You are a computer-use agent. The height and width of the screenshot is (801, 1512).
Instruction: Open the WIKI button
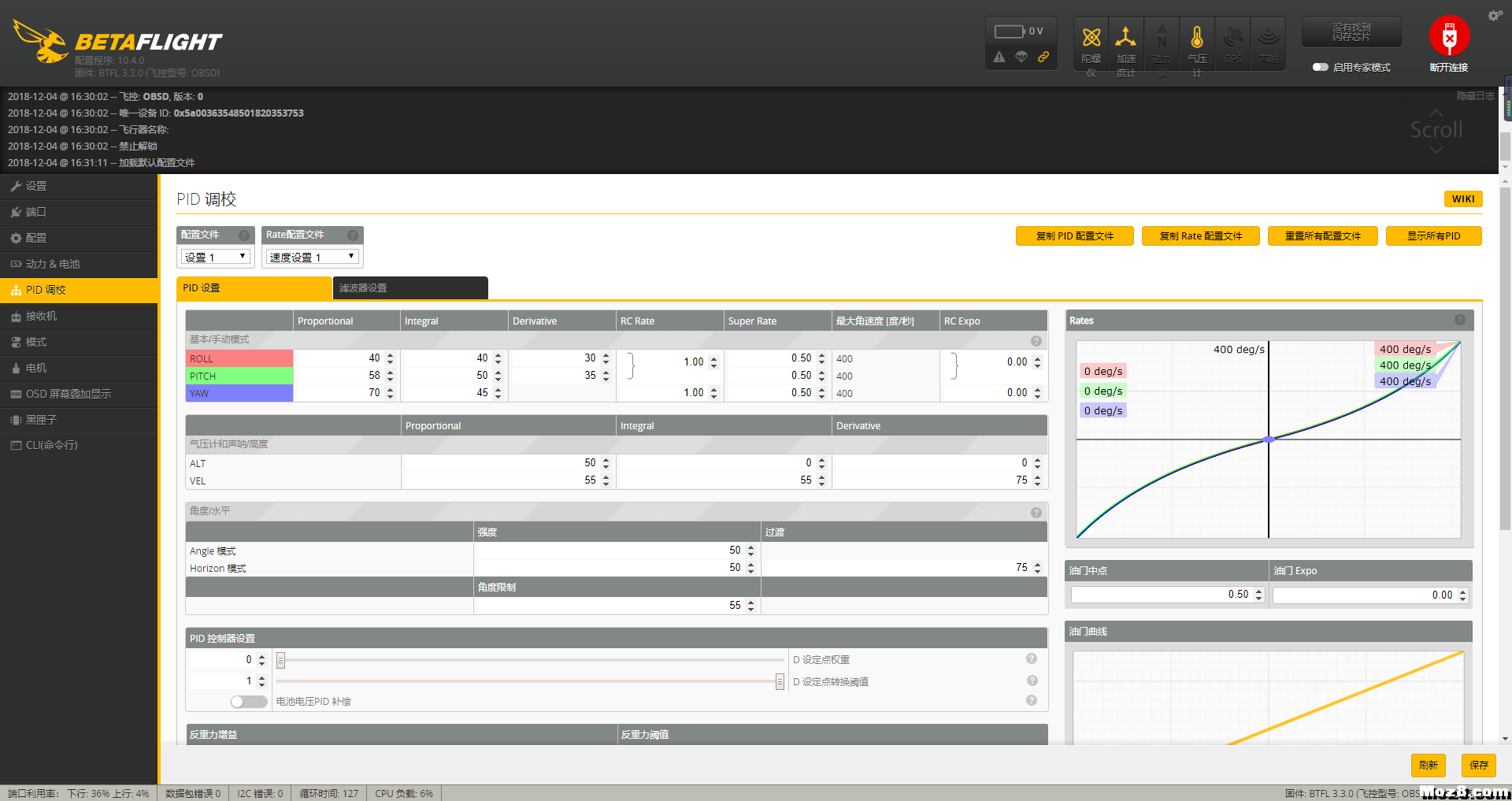1463,199
